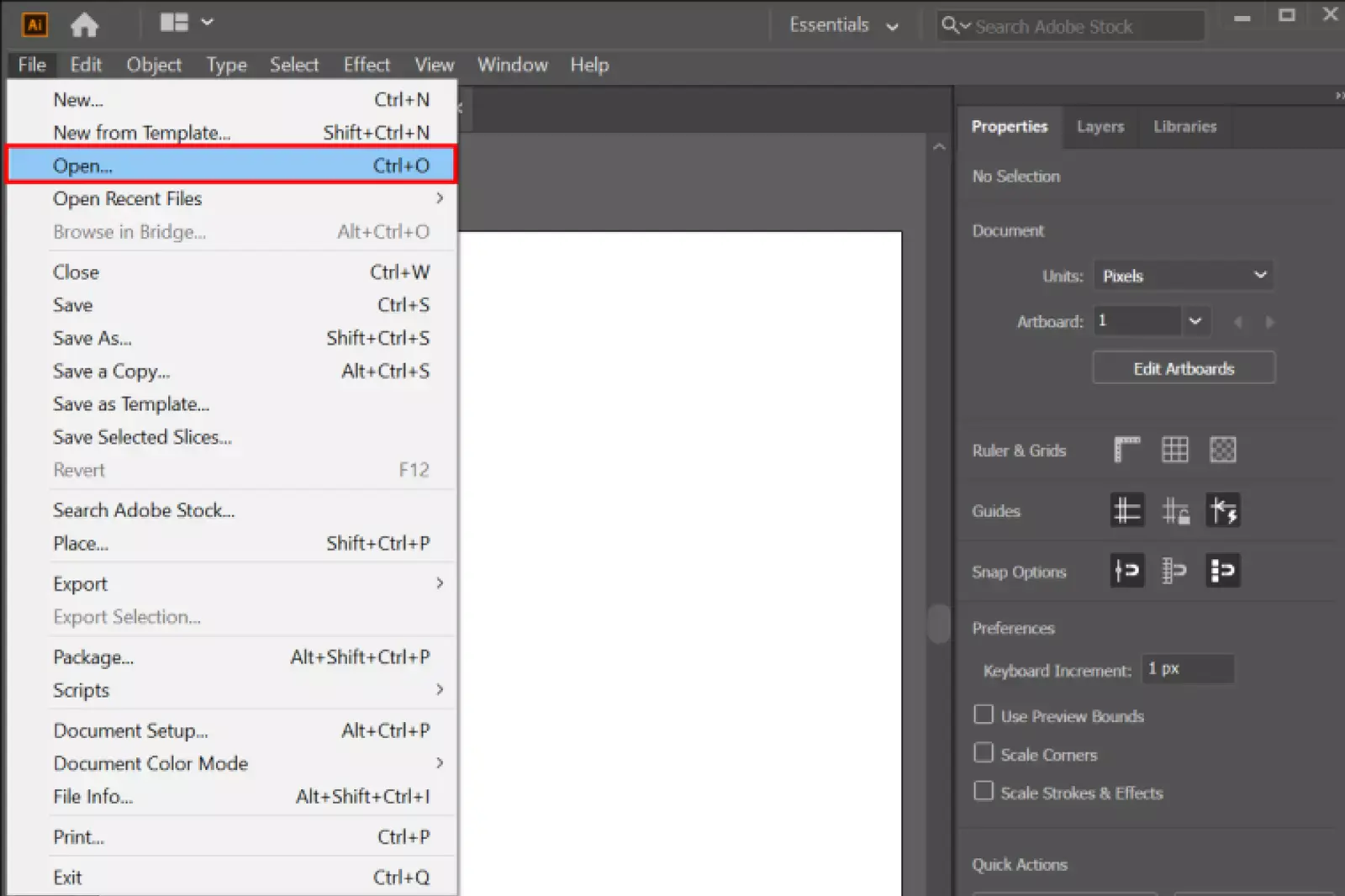Choose Save as Template... menu item
The image size is (1345, 896).
[x=232, y=403]
